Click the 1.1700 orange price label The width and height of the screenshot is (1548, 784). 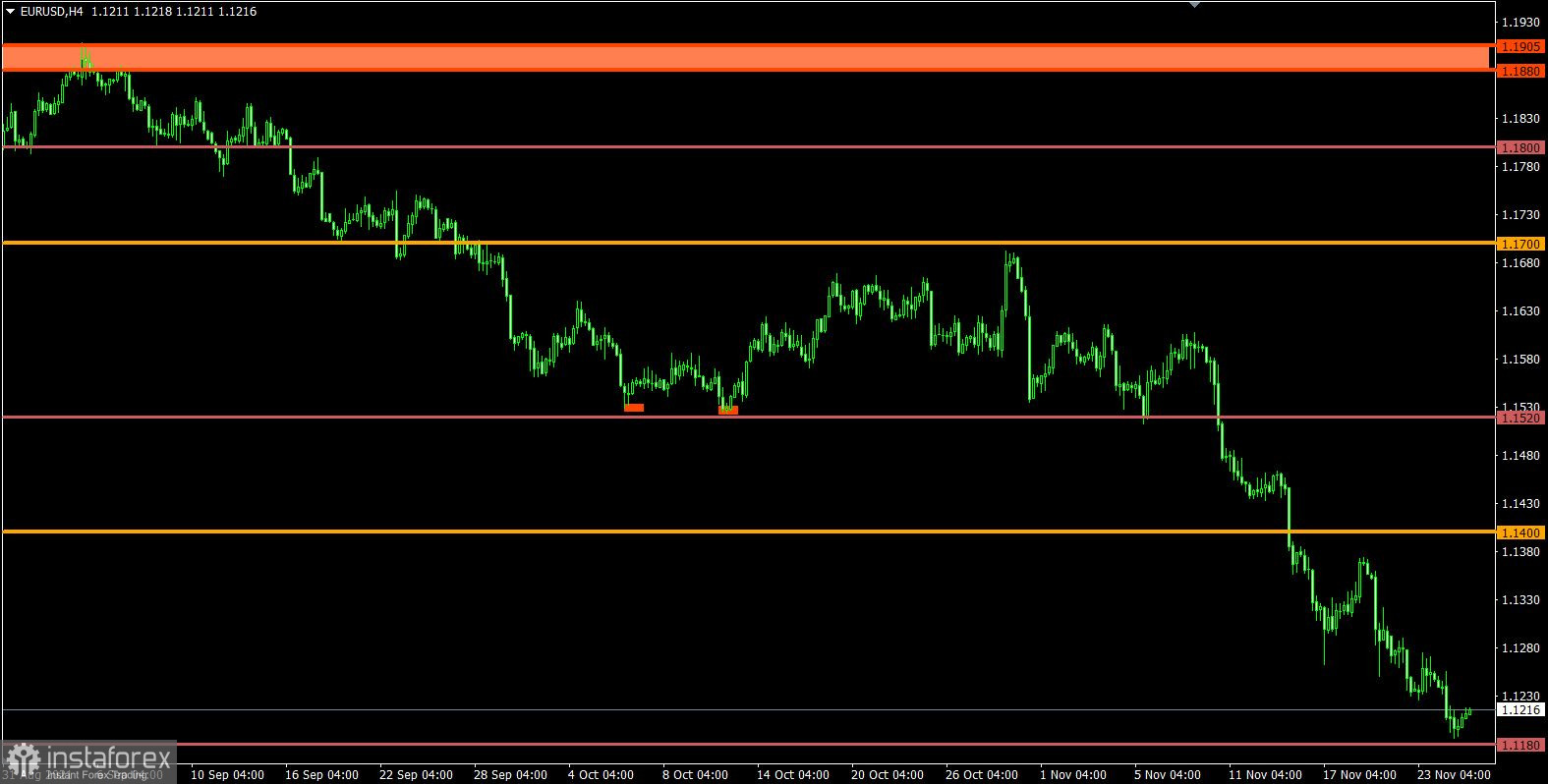[1521, 244]
